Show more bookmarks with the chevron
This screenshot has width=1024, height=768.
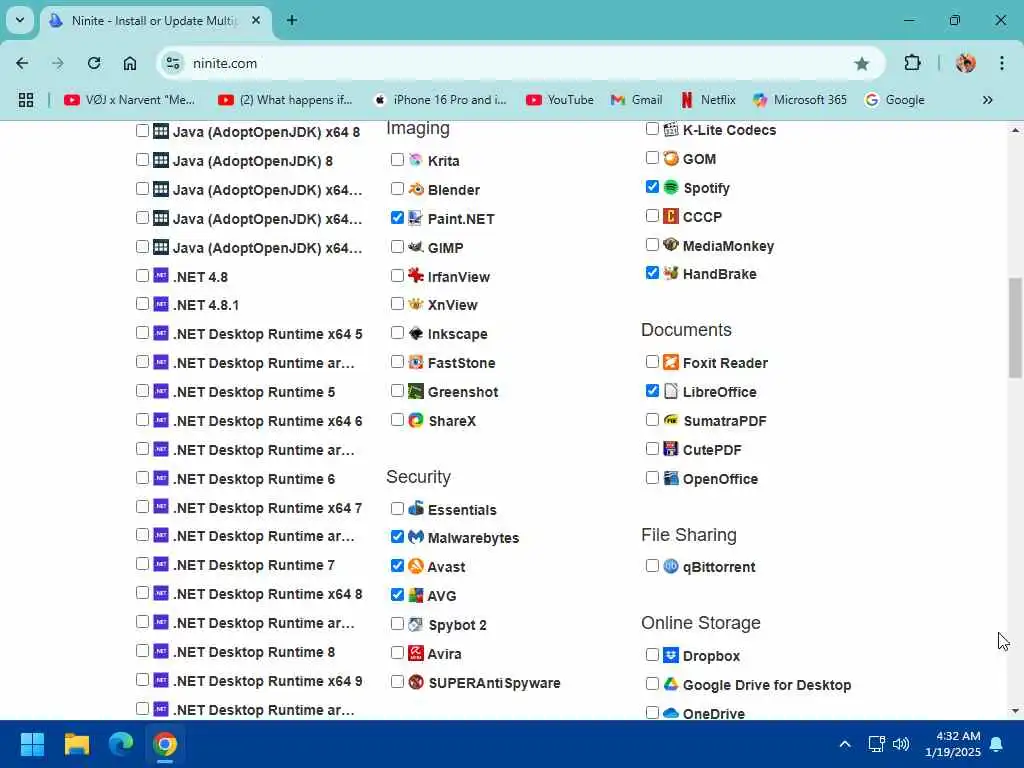[x=987, y=100]
